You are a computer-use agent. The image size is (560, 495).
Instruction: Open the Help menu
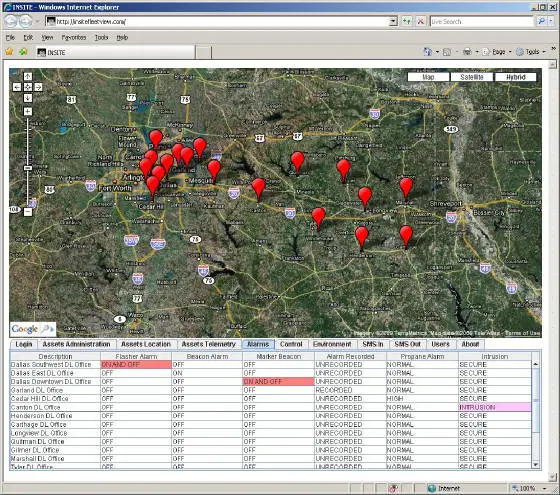click(x=122, y=37)
